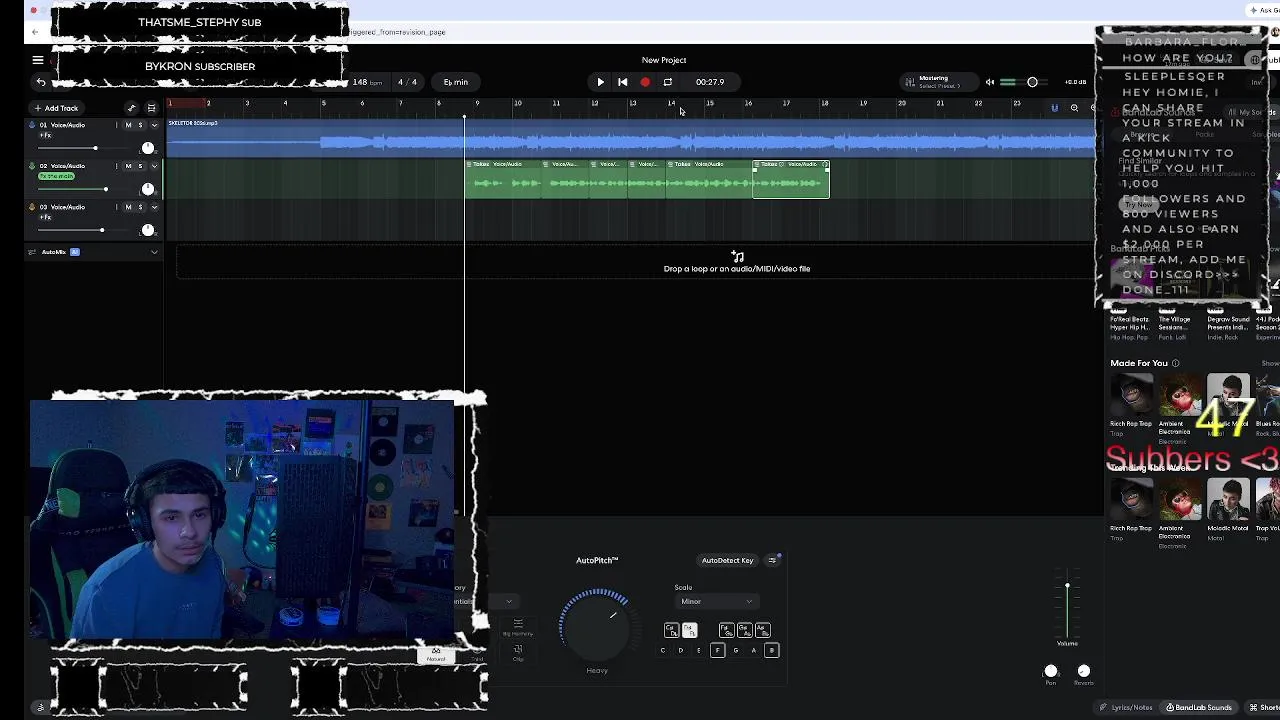The height and width of the screenshot is (720, 1280).
Task: Adjust the master volume slider knob
Action: coord(1032,82)
